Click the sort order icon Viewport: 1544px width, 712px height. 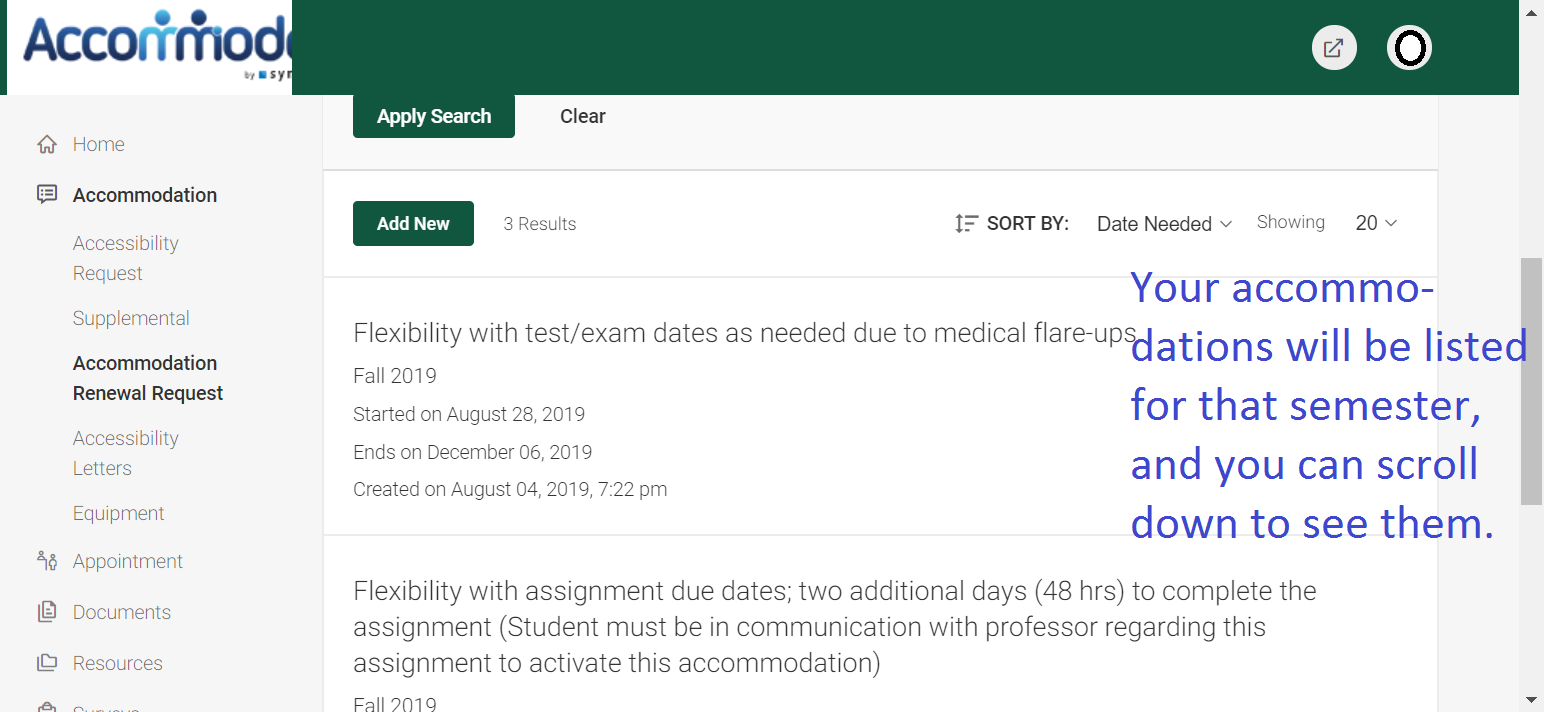[x=966, y=224]
